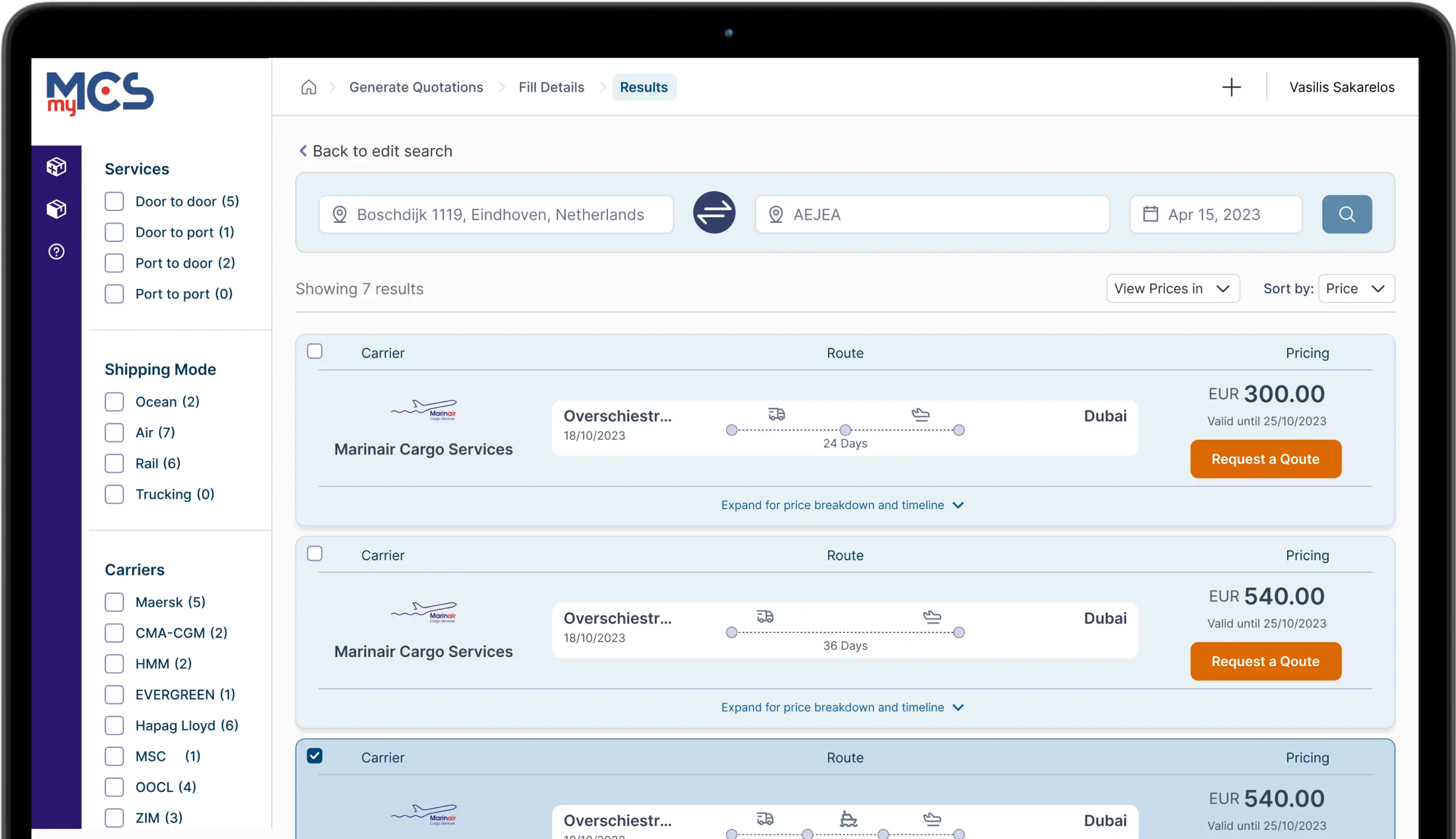Open the top package icon in sidebar
The image size is (1456, 839).
pos(56,167)
